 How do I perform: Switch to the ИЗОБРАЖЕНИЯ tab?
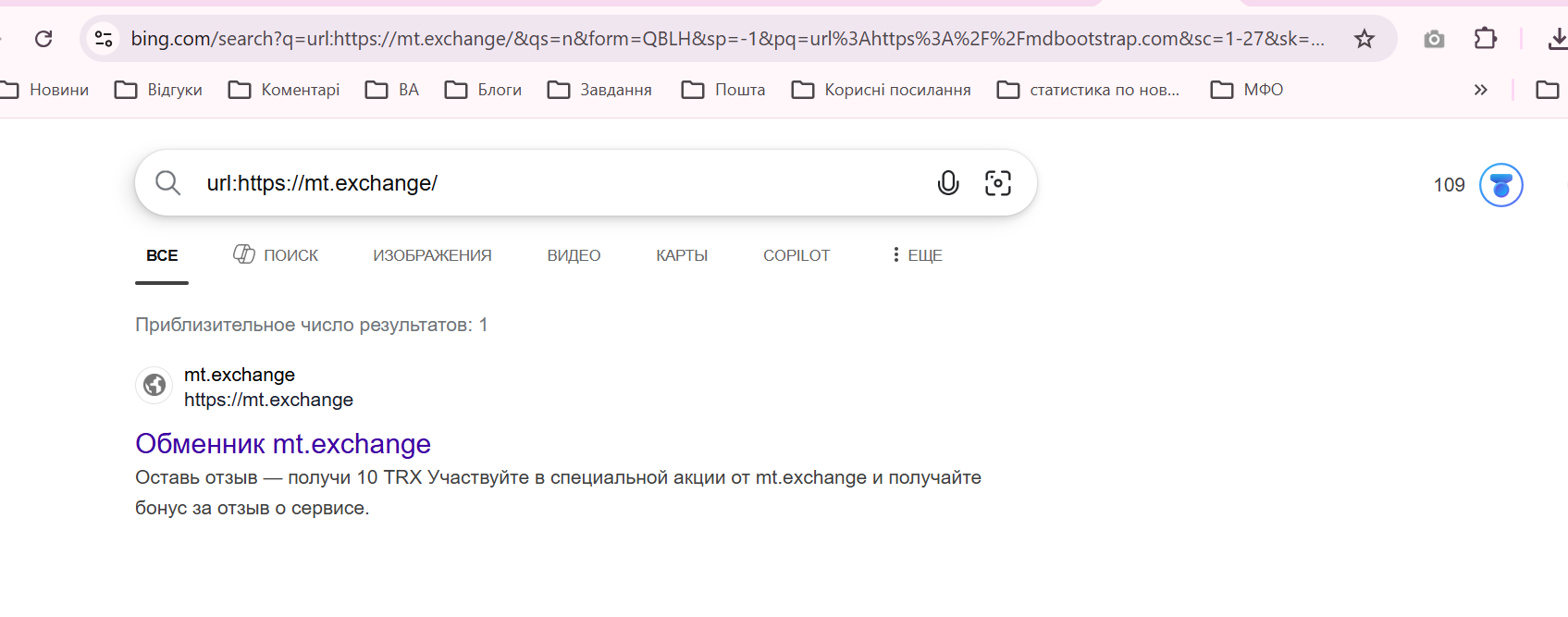[x=432, y=255]
